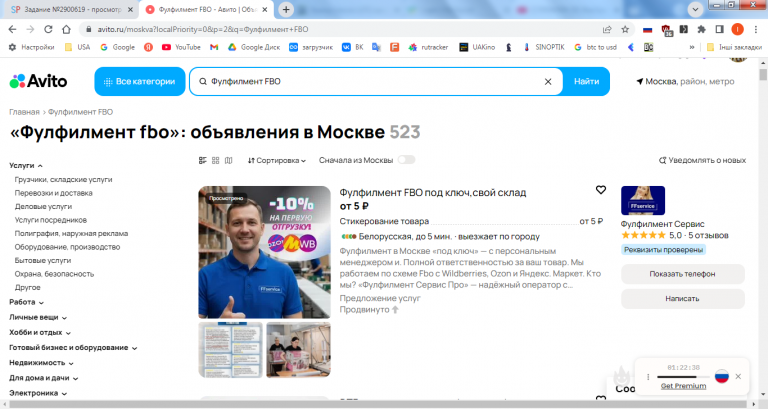The height and width of the screenshot is (409, 768).
Task: Open Yandex bookmark icon
Action: point(148,47)
